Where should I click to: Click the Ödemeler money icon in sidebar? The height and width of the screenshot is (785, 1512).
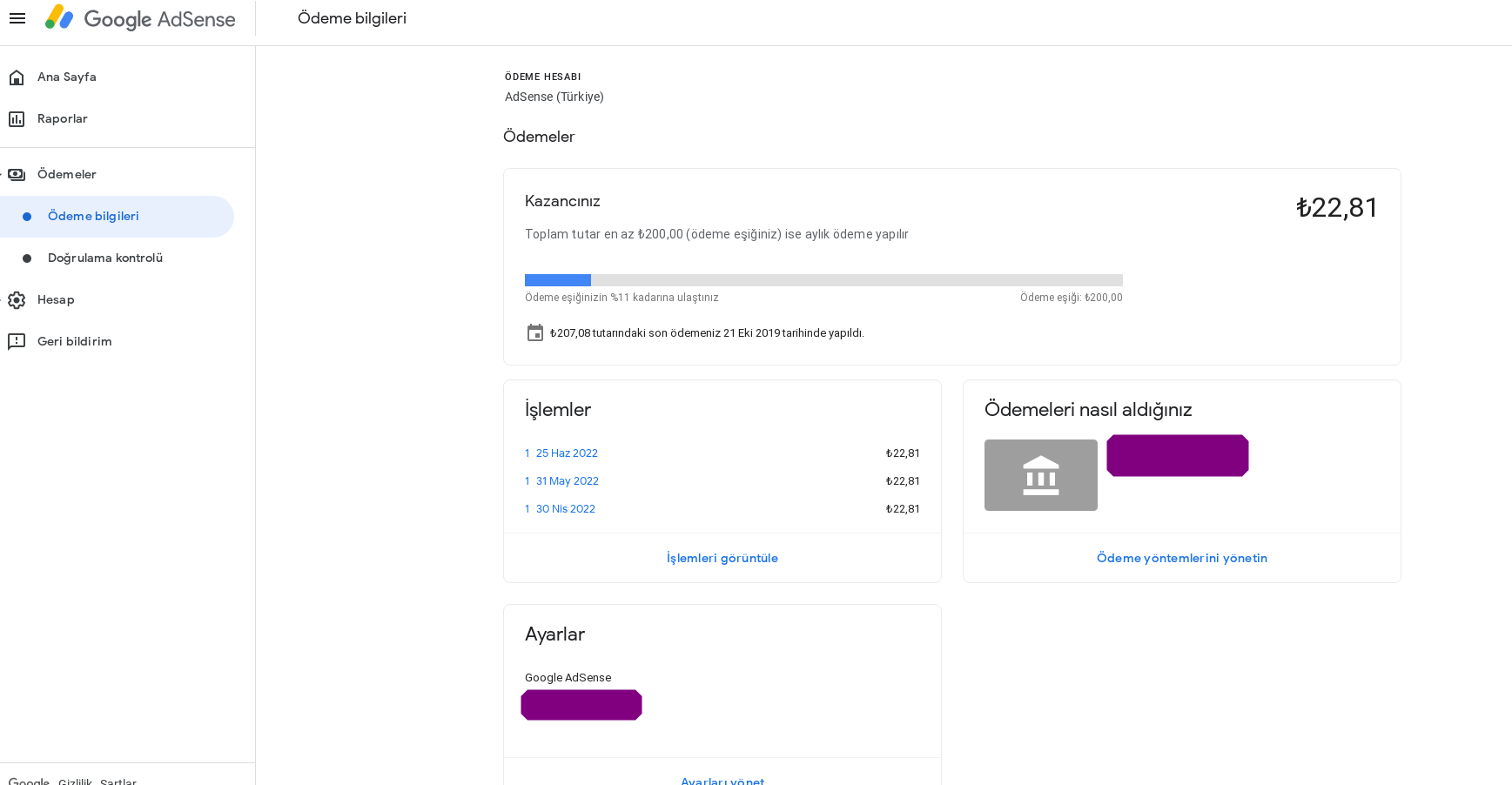point(17,175)
